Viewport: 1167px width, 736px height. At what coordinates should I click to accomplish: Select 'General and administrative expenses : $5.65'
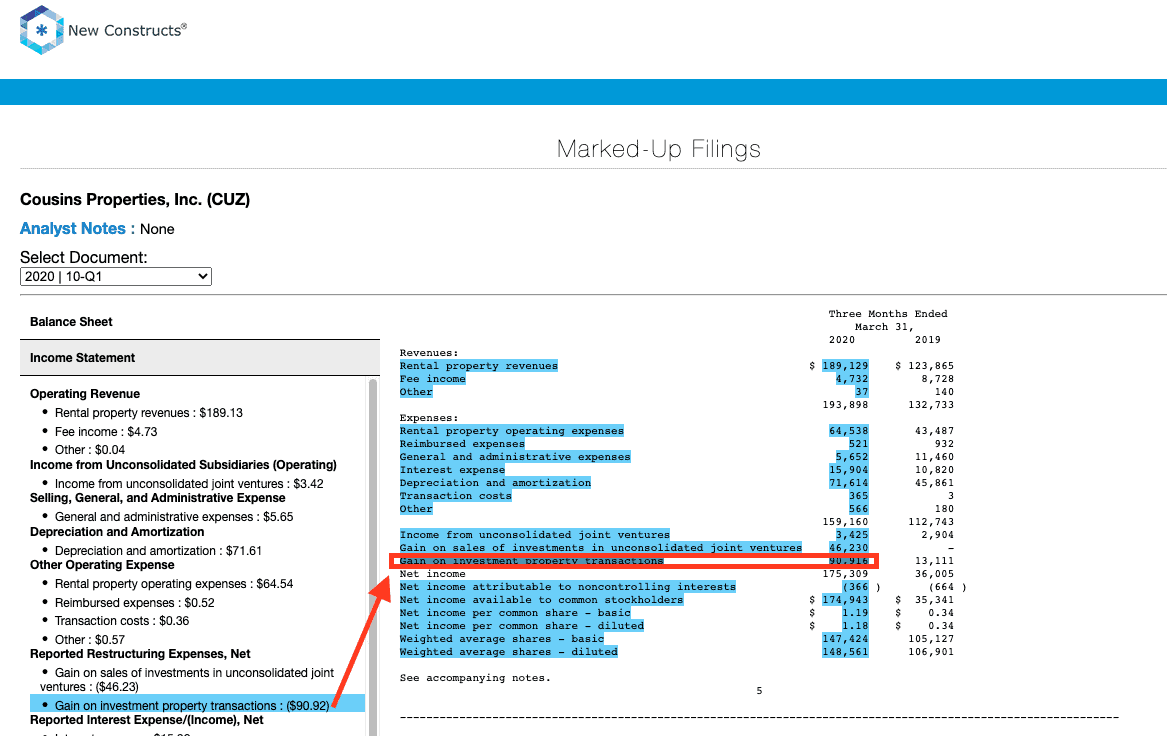[173, 516]
